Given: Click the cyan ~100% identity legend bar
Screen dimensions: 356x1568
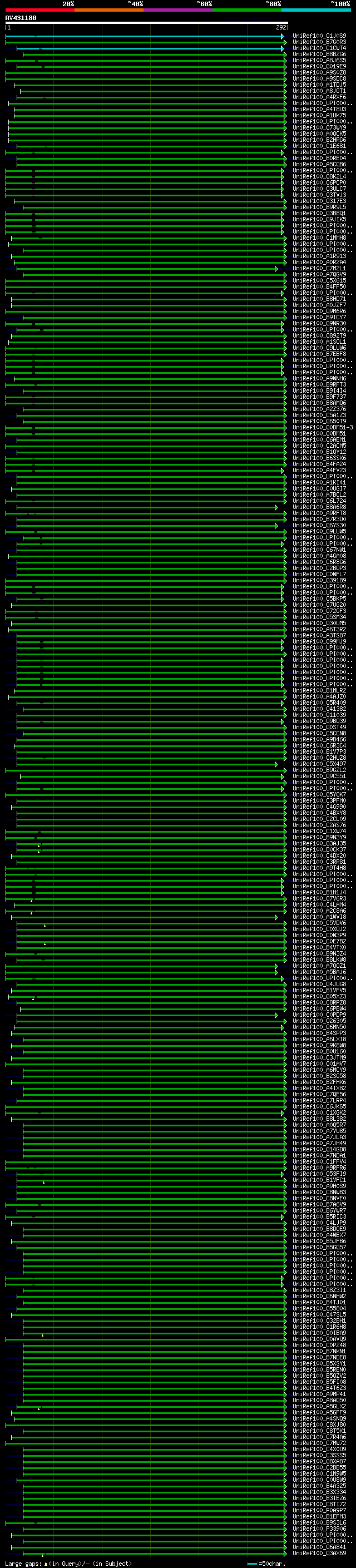Looking at the screenshot, I should pos(317,11).
